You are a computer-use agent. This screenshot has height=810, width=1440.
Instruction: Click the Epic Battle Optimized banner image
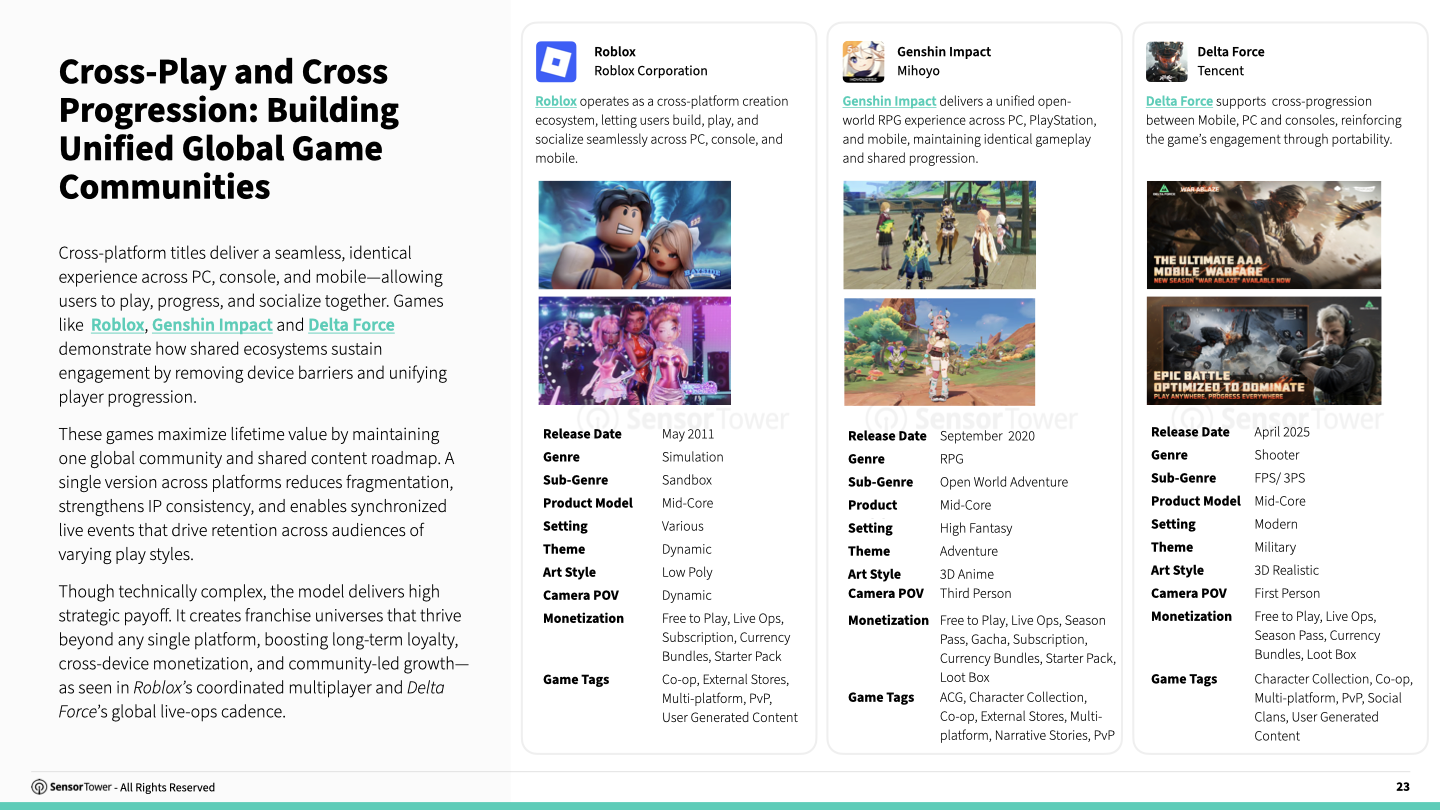(1263, 350)
